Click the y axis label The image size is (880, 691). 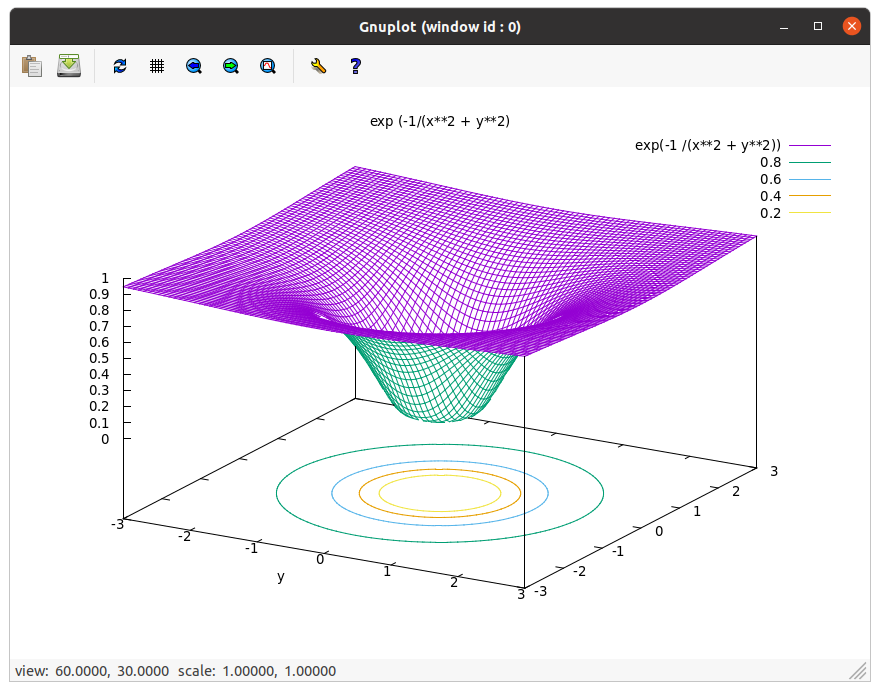(x=280, y=577)
